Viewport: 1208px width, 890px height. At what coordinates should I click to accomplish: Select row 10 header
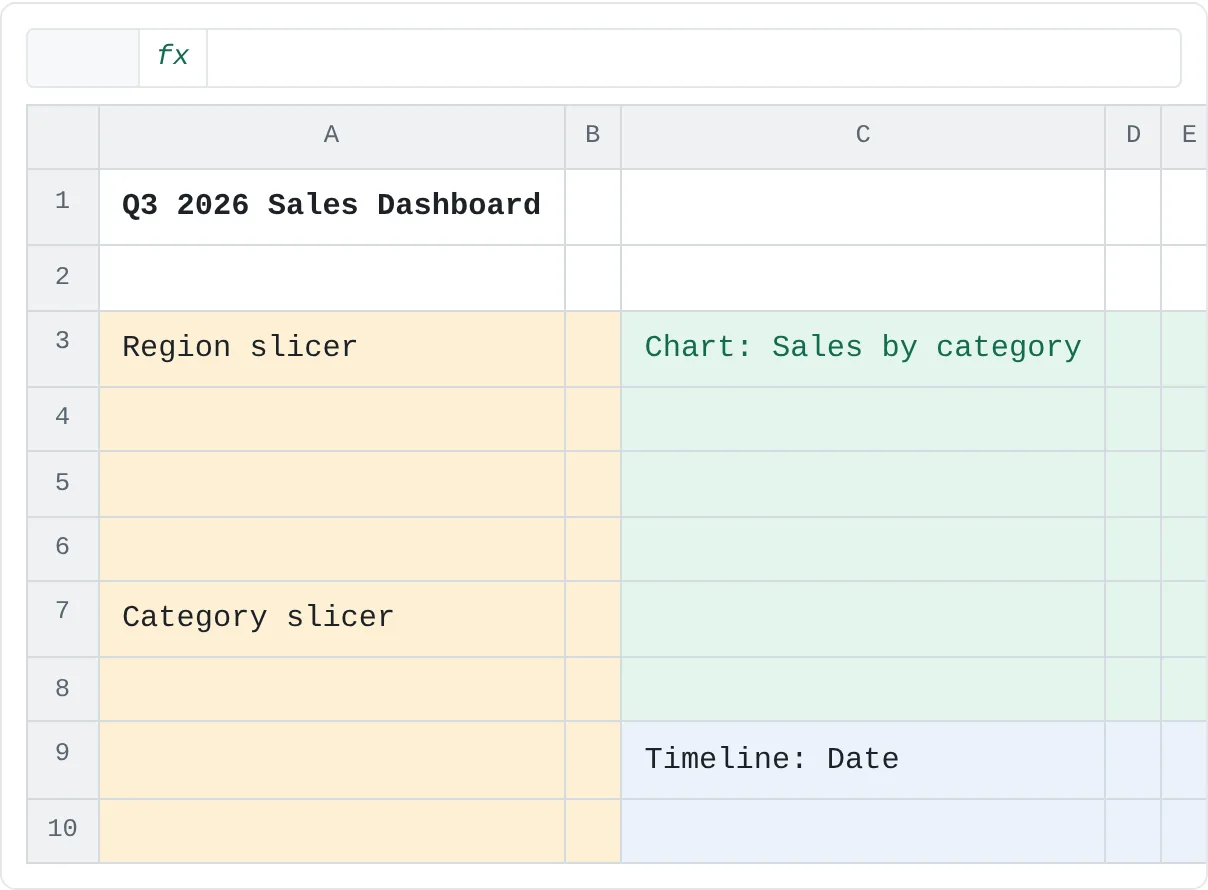pyautogui.click(x=63, y=831)
